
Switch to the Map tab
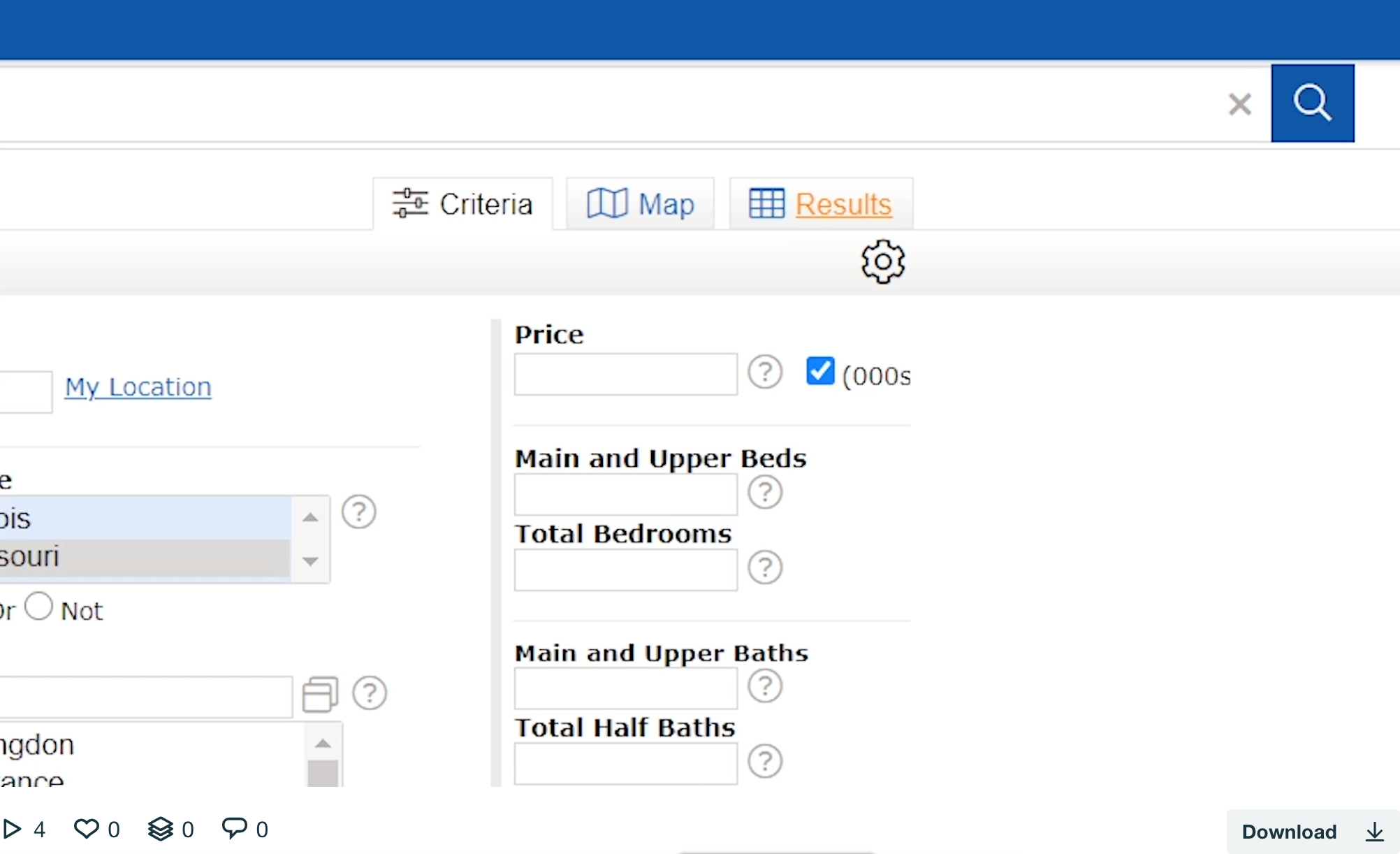[x=641, y=204]
